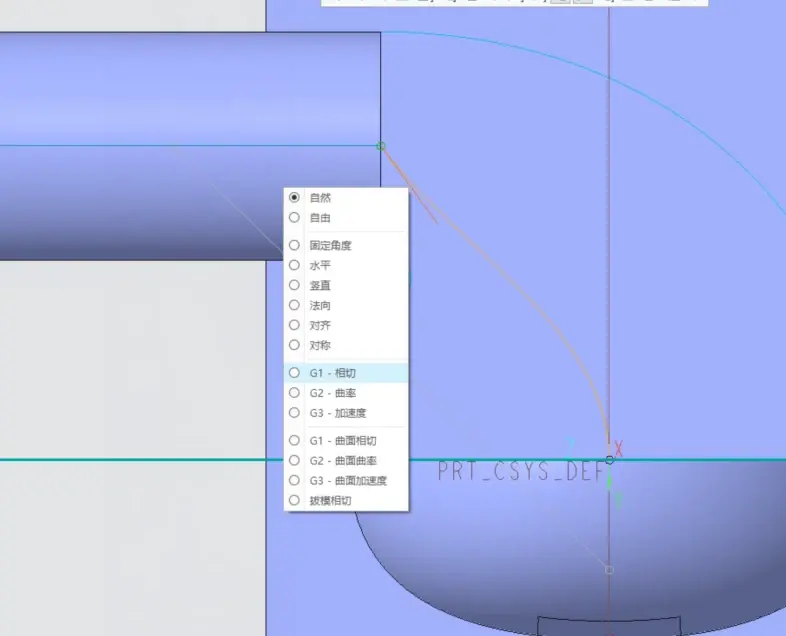Choose the 水平 constraint option
786x636 pixels.
click(x=346, y=265)
